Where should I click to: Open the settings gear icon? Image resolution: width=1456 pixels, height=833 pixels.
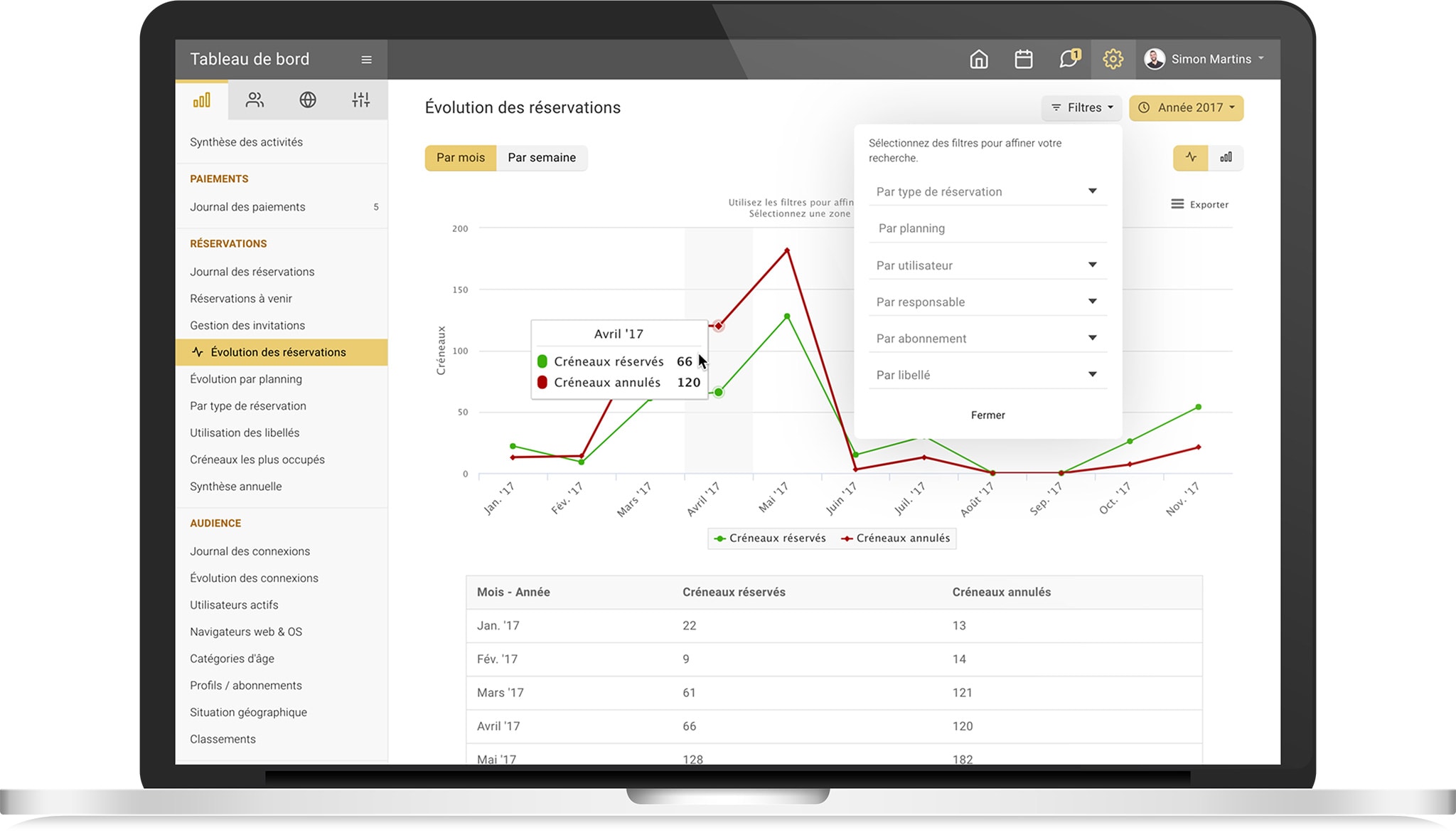pyautogui.click(x=1113, y=59)
